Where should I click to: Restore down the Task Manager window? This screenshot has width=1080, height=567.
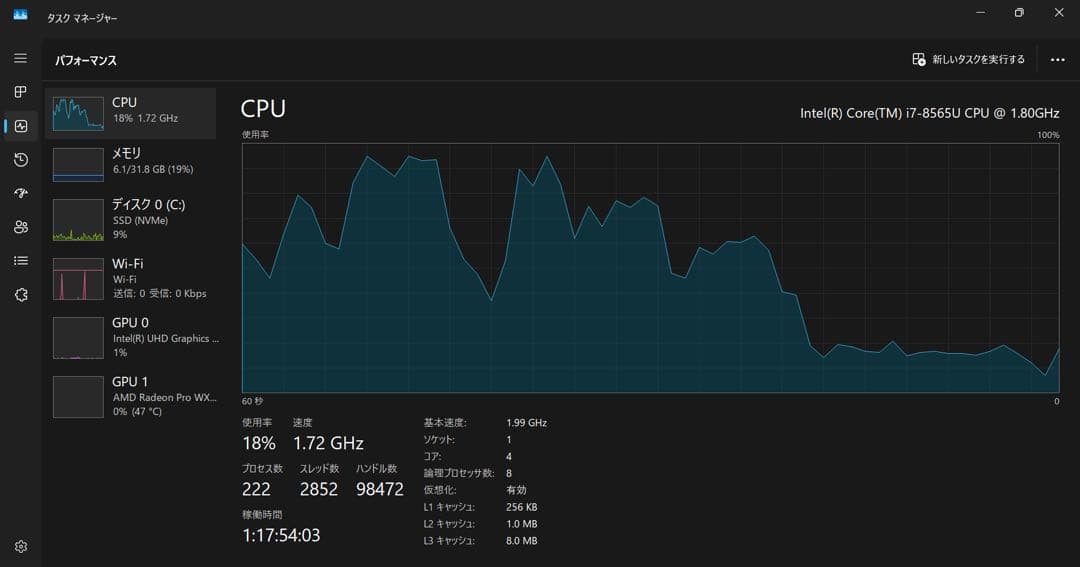coord(1019,13)
